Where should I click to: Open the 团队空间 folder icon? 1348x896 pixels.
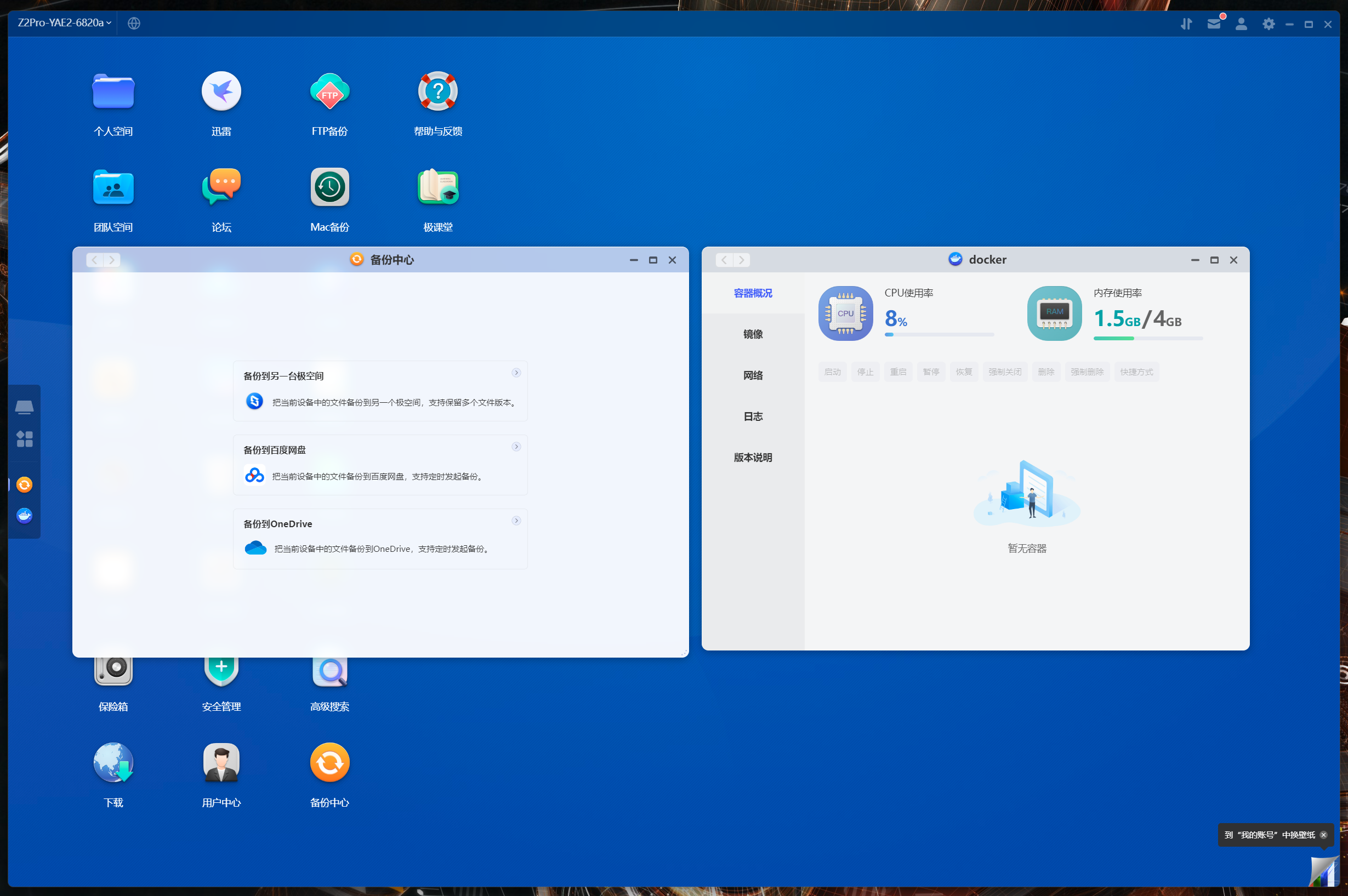113,187
